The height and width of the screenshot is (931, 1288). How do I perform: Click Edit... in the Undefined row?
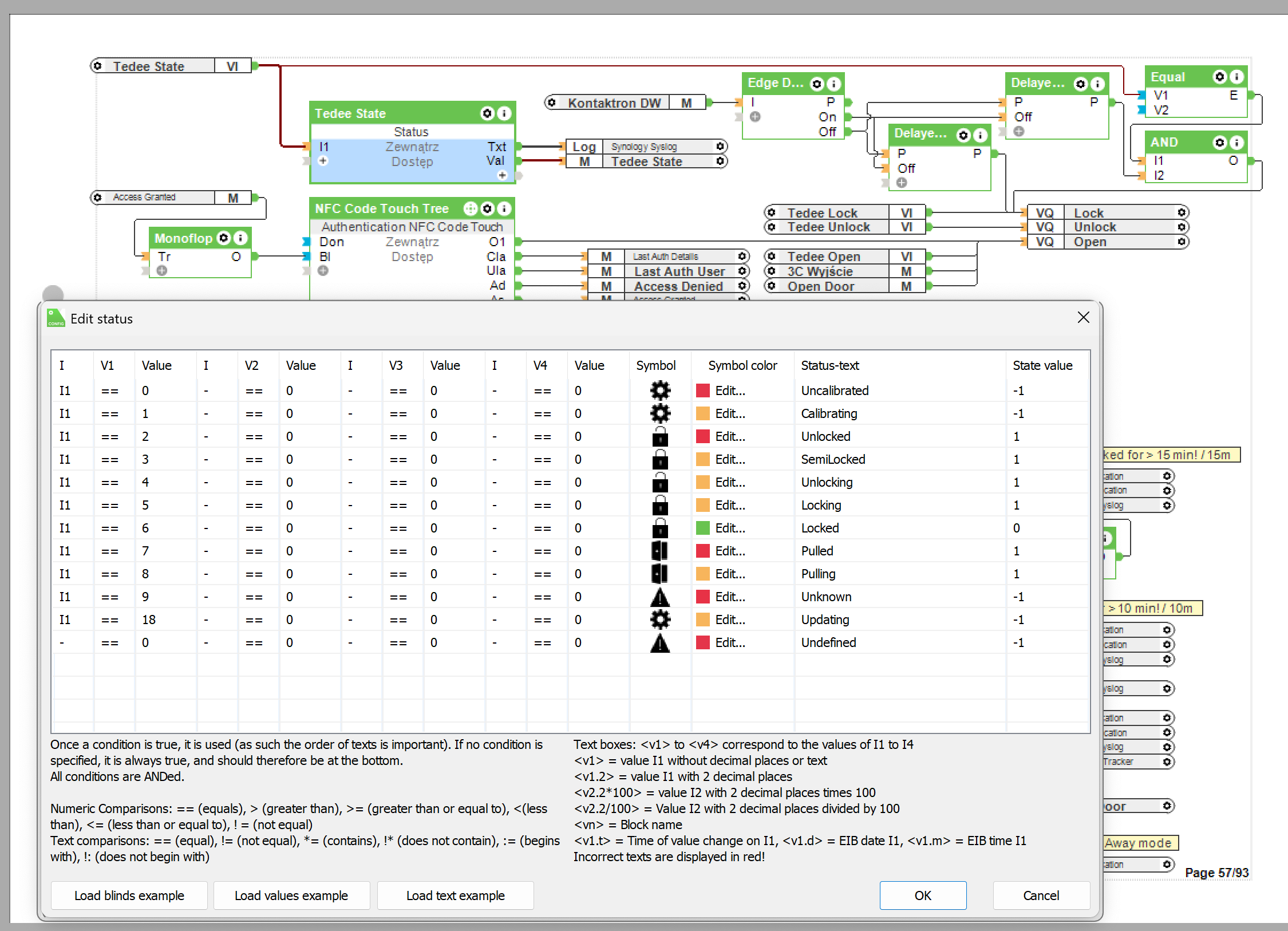pos(730,642)
